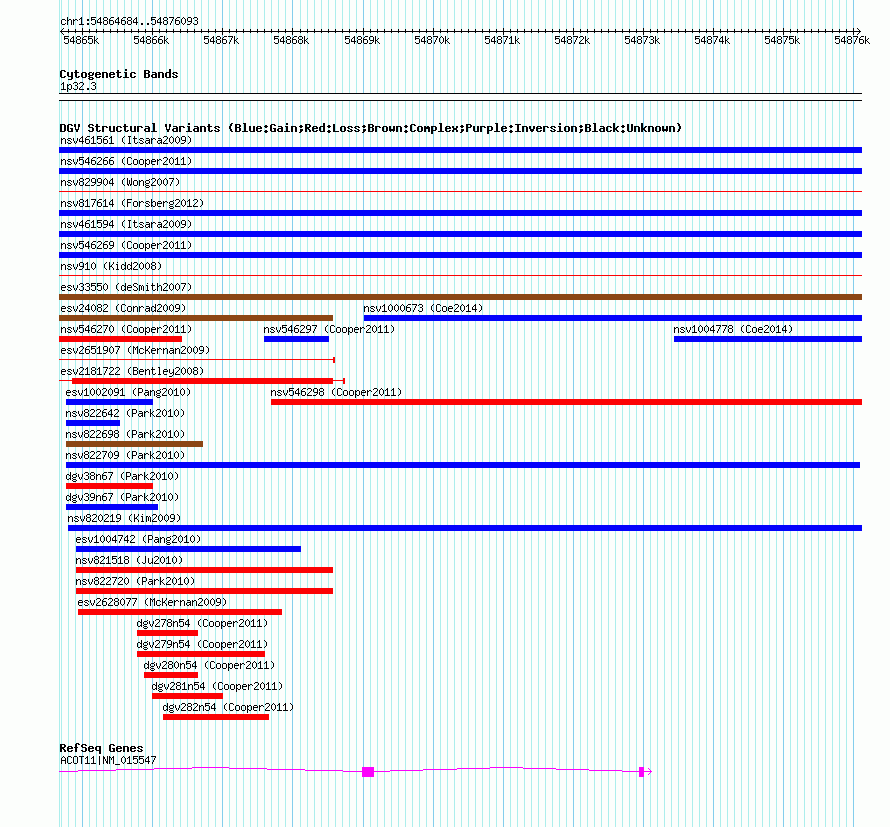The image size is (890, 827).
Task: Select the esv24082 (Conrad2009) label
Action: click(x=123, y=308)
